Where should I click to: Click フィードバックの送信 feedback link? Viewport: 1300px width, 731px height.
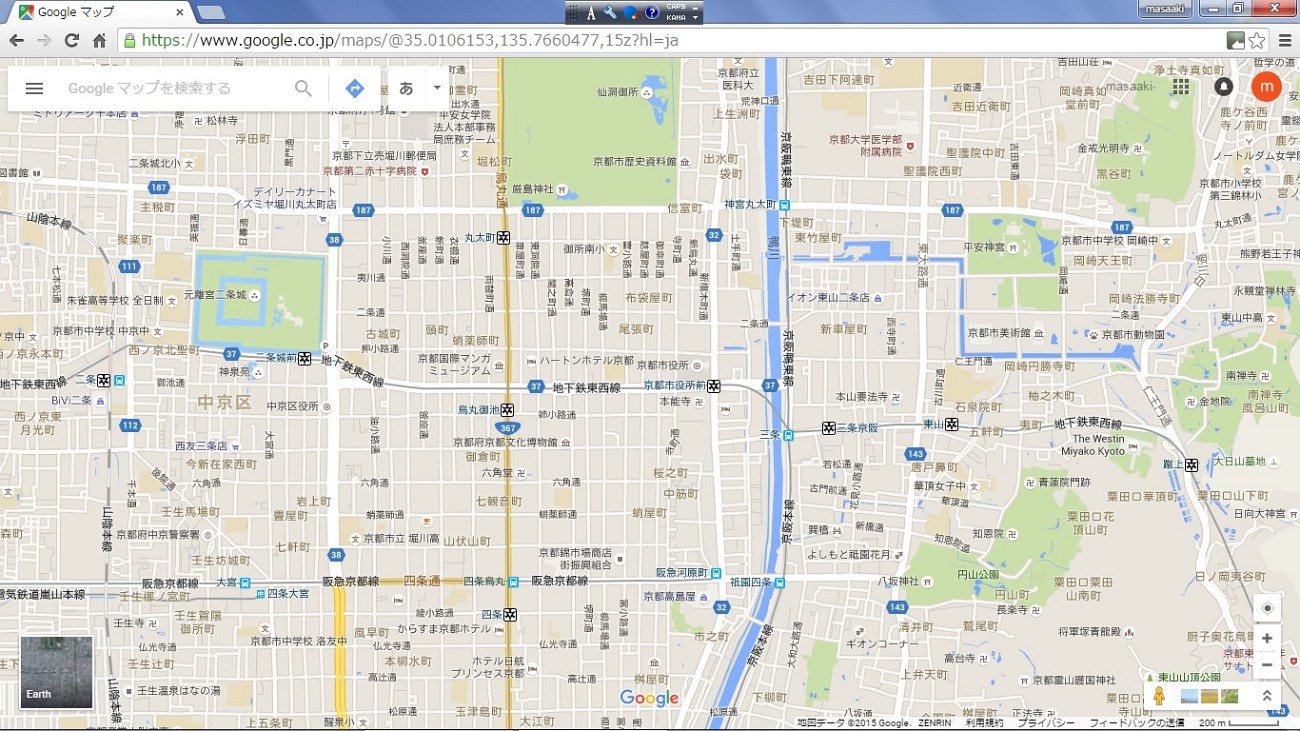coord(1137,723)
